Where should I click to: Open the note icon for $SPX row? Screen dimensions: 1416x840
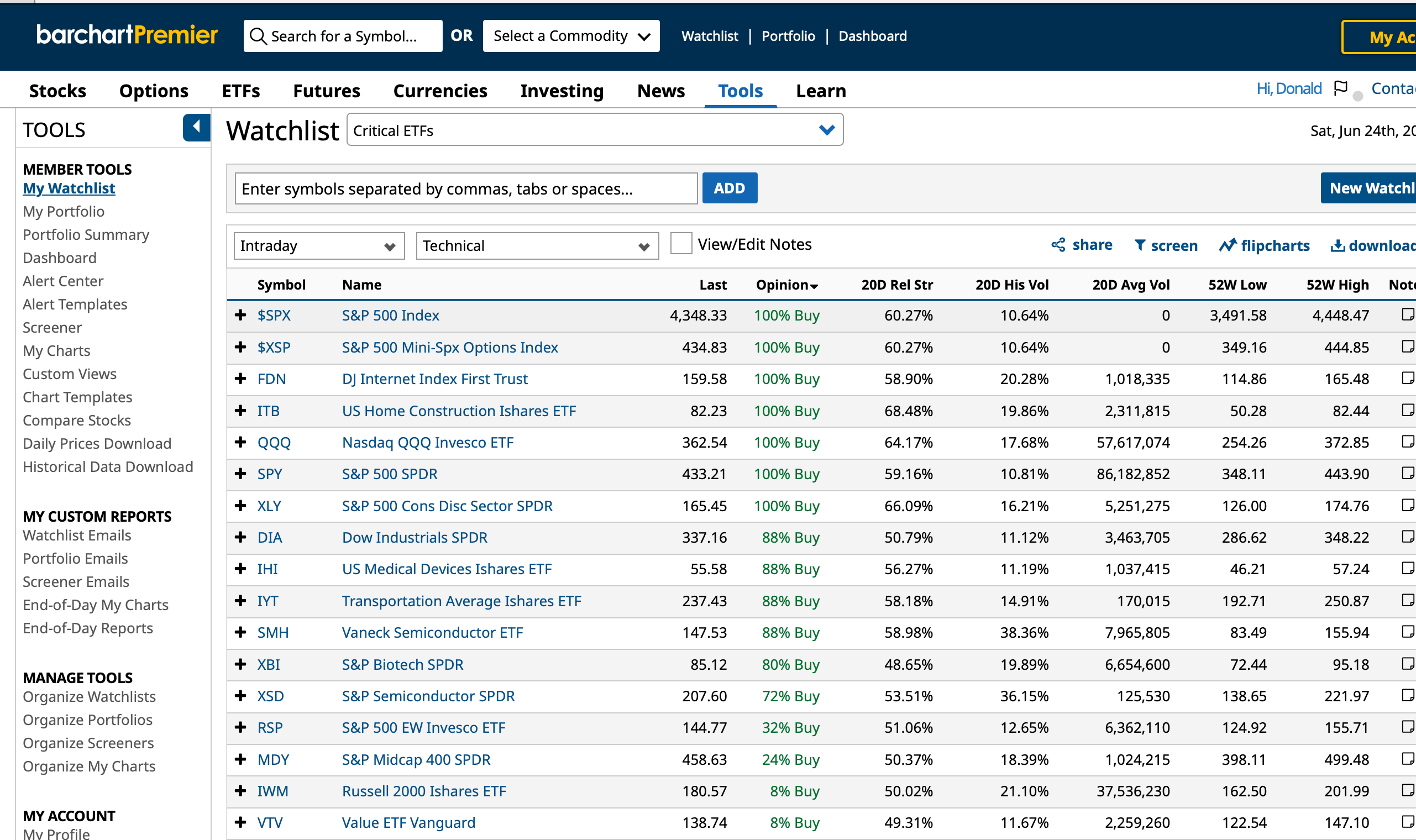pos(1408,314)
